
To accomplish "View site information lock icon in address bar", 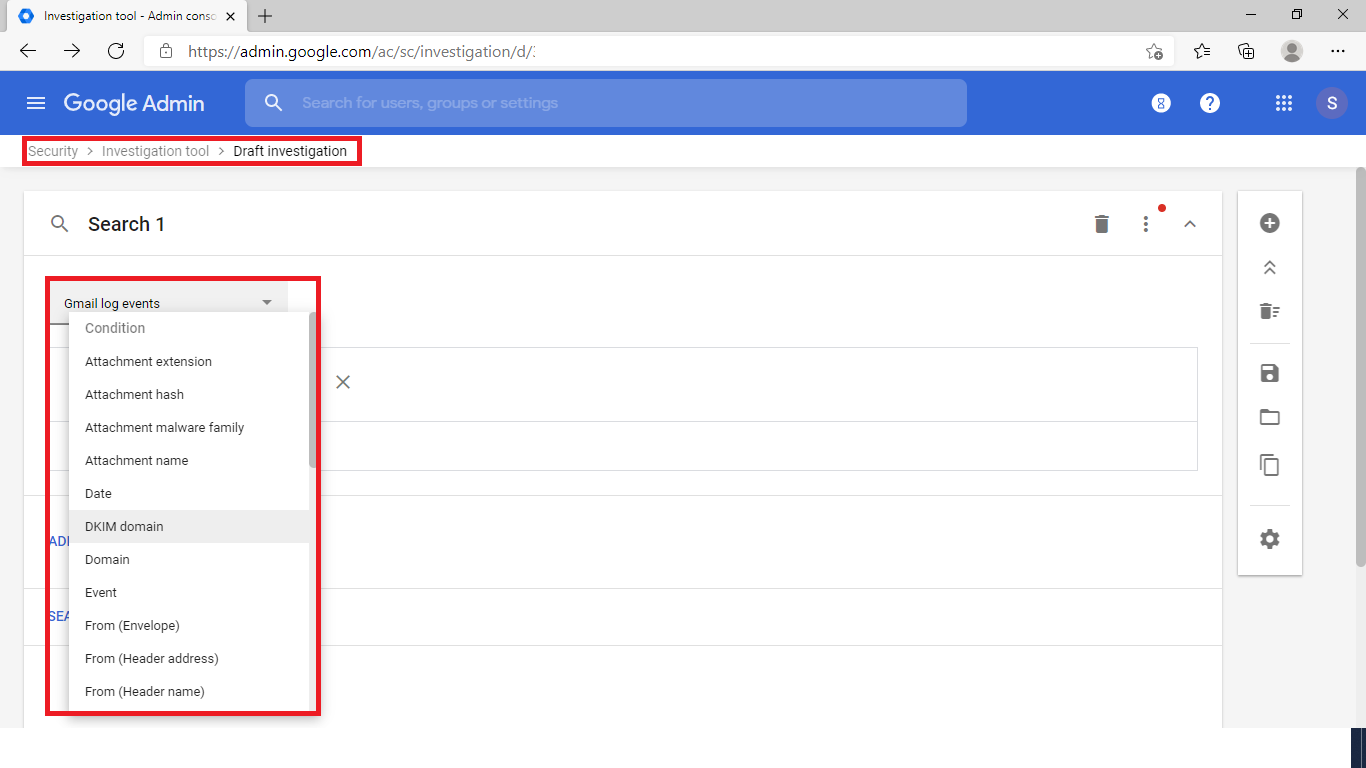I will coord(166,51).
